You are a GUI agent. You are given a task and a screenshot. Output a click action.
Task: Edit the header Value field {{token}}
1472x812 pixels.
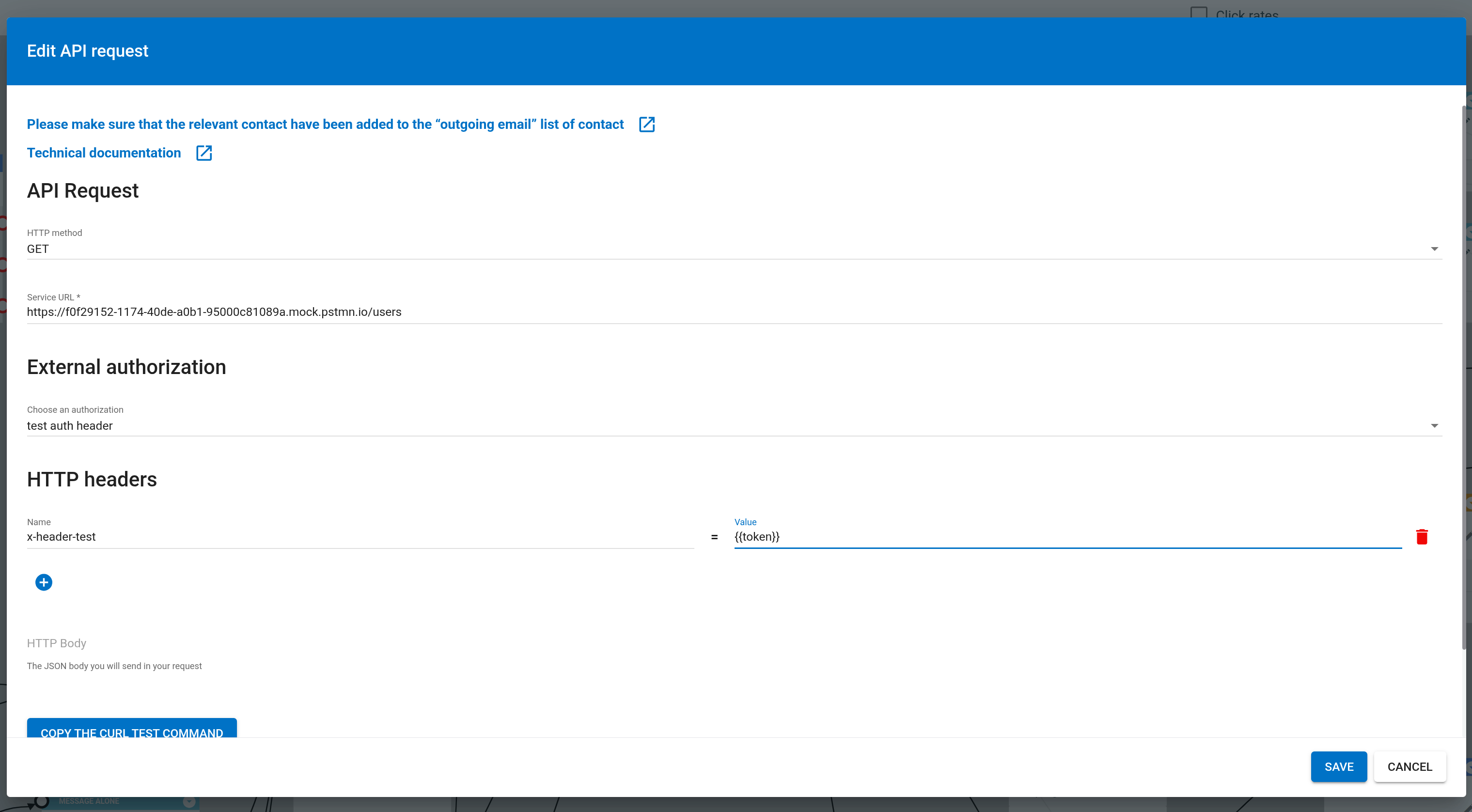click(x=1067, y=537)
